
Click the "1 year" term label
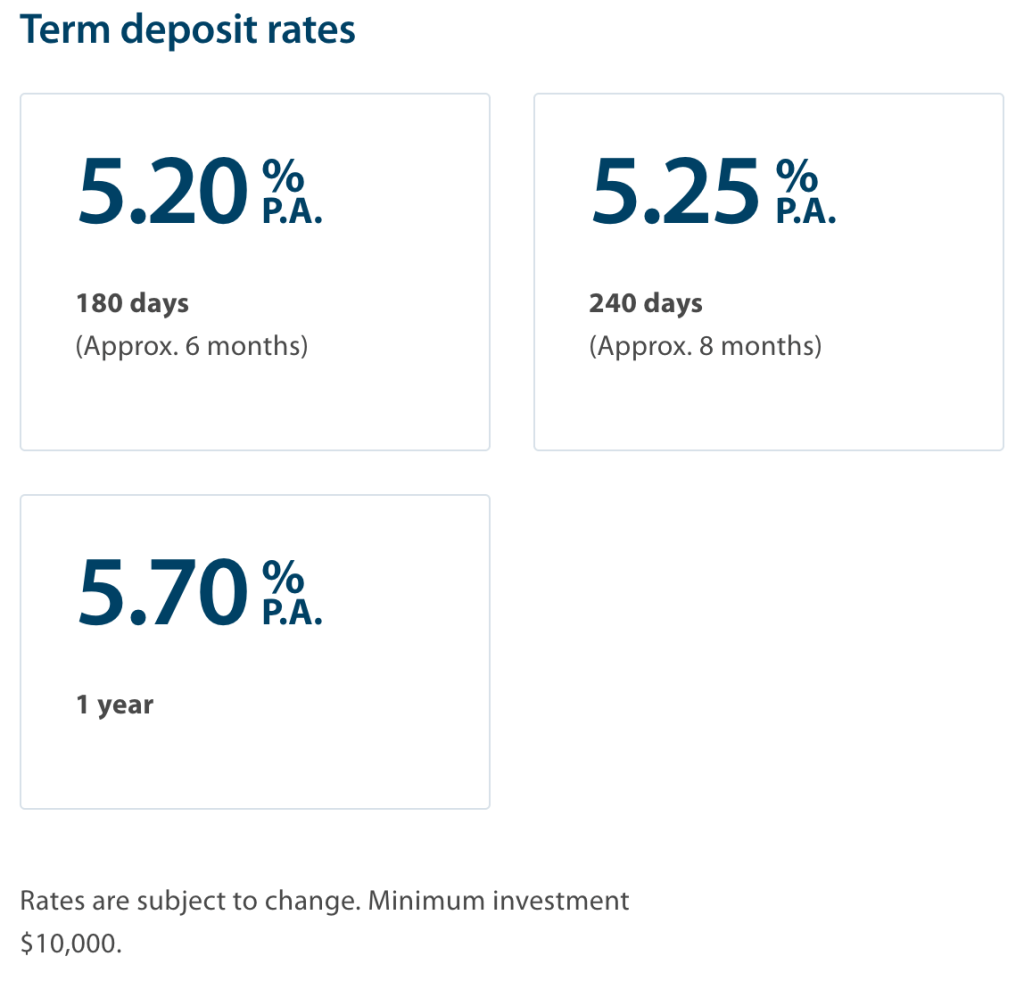tap(115, 704)
